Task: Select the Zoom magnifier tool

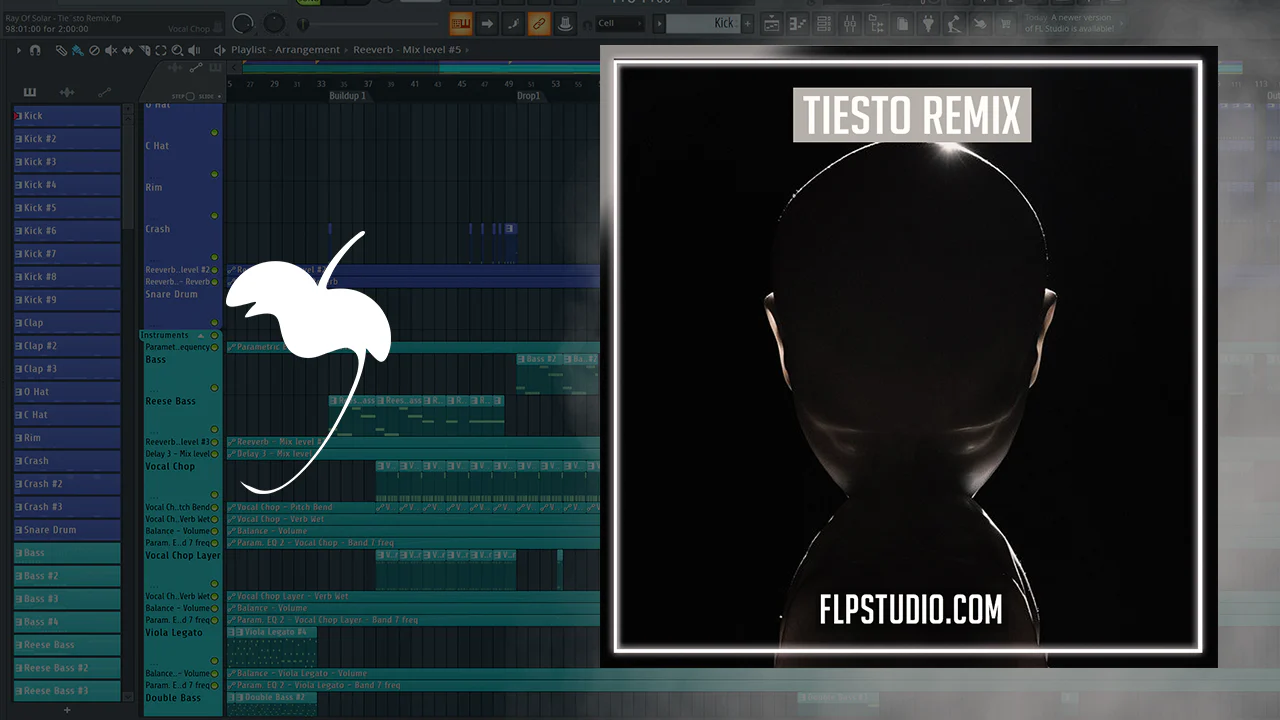Action: [x=177, y=50]
